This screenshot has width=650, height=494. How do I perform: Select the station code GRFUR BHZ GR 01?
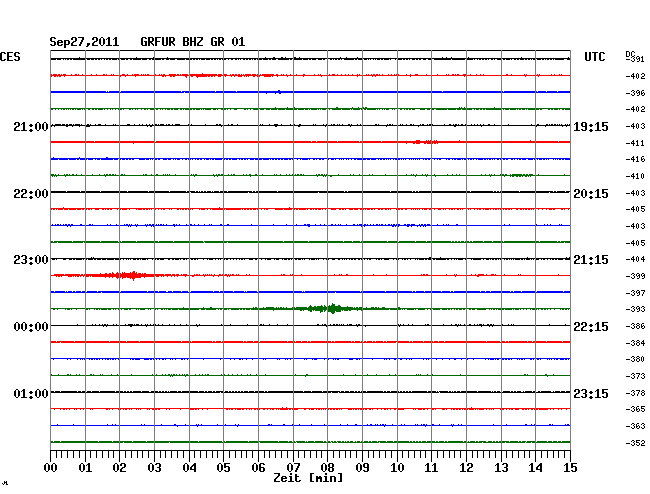[193, 42]
